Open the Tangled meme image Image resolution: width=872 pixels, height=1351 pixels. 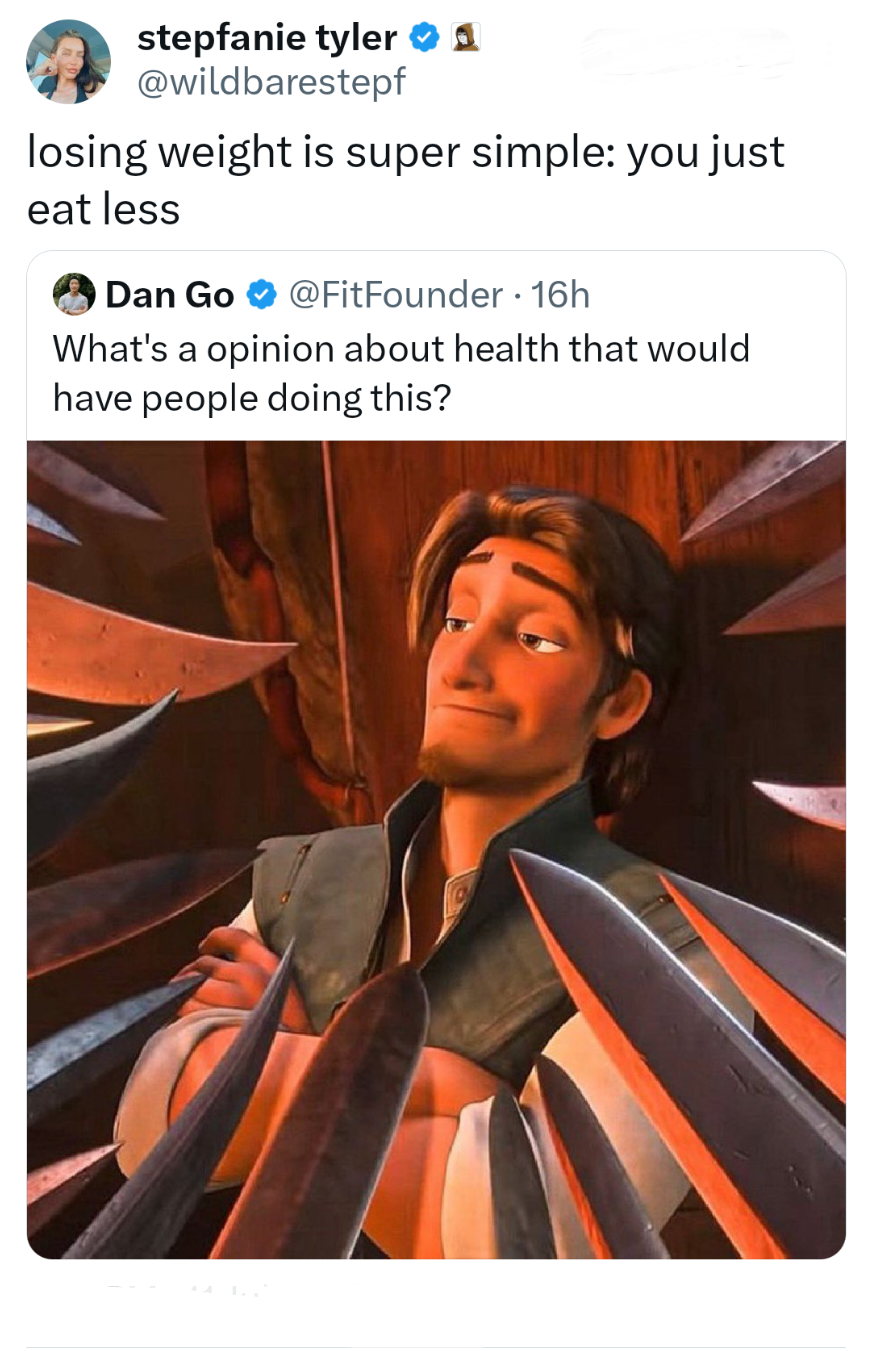(436, 848)
